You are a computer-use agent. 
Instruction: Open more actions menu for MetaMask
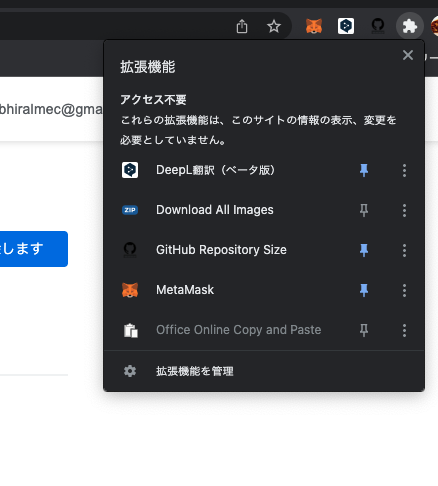[404, 290]
